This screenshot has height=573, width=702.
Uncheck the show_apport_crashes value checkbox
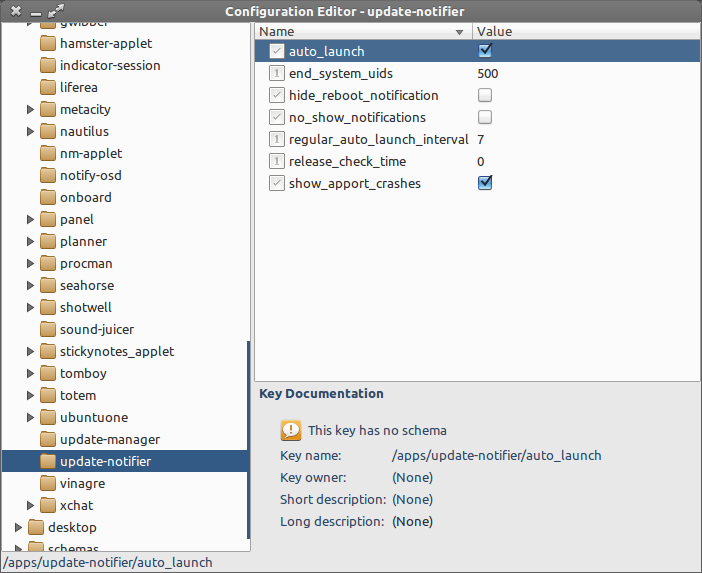tap(485, 183)
